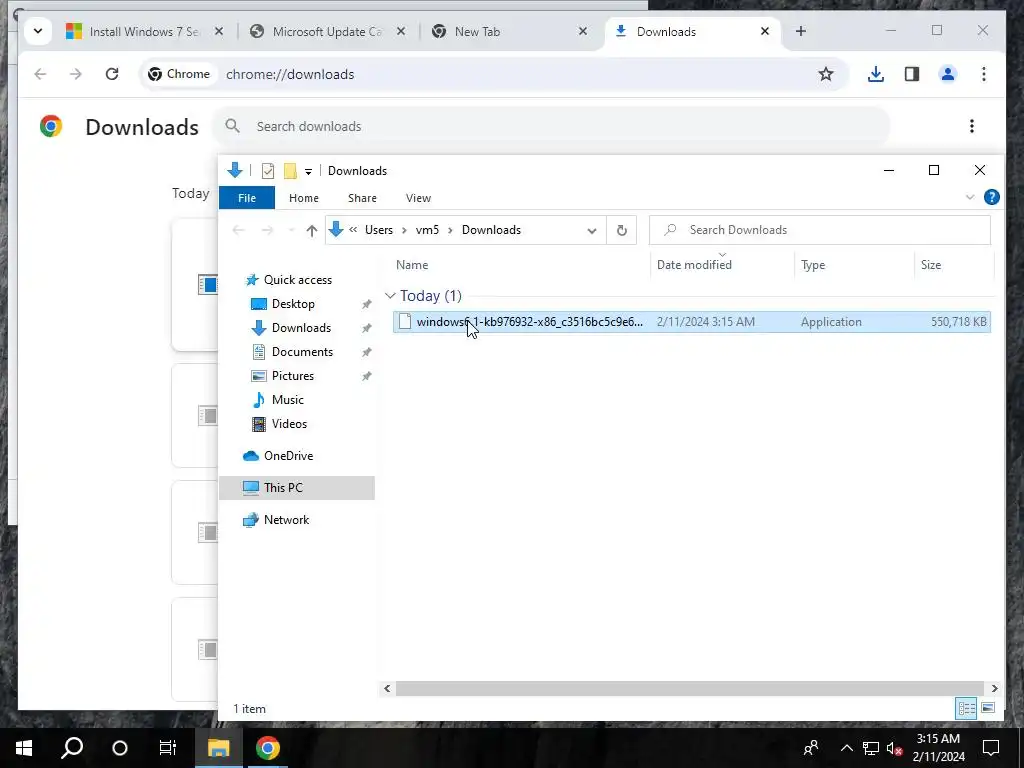Show hidden system tray icons
The height and width of the screenshot is (768, 1024).
[846, 748]
